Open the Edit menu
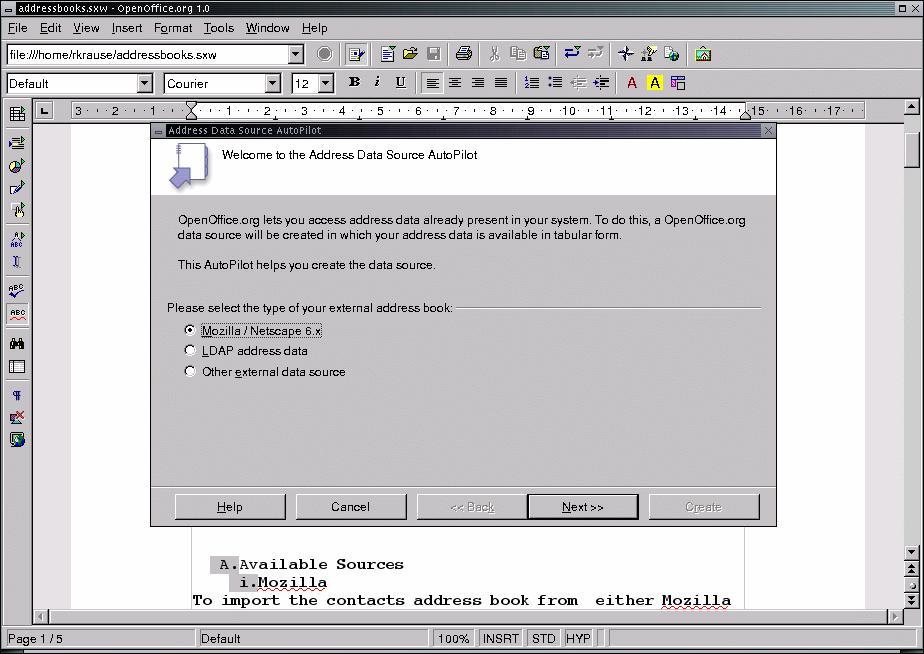This screenshot has height=654, width=924. [50, 28]
